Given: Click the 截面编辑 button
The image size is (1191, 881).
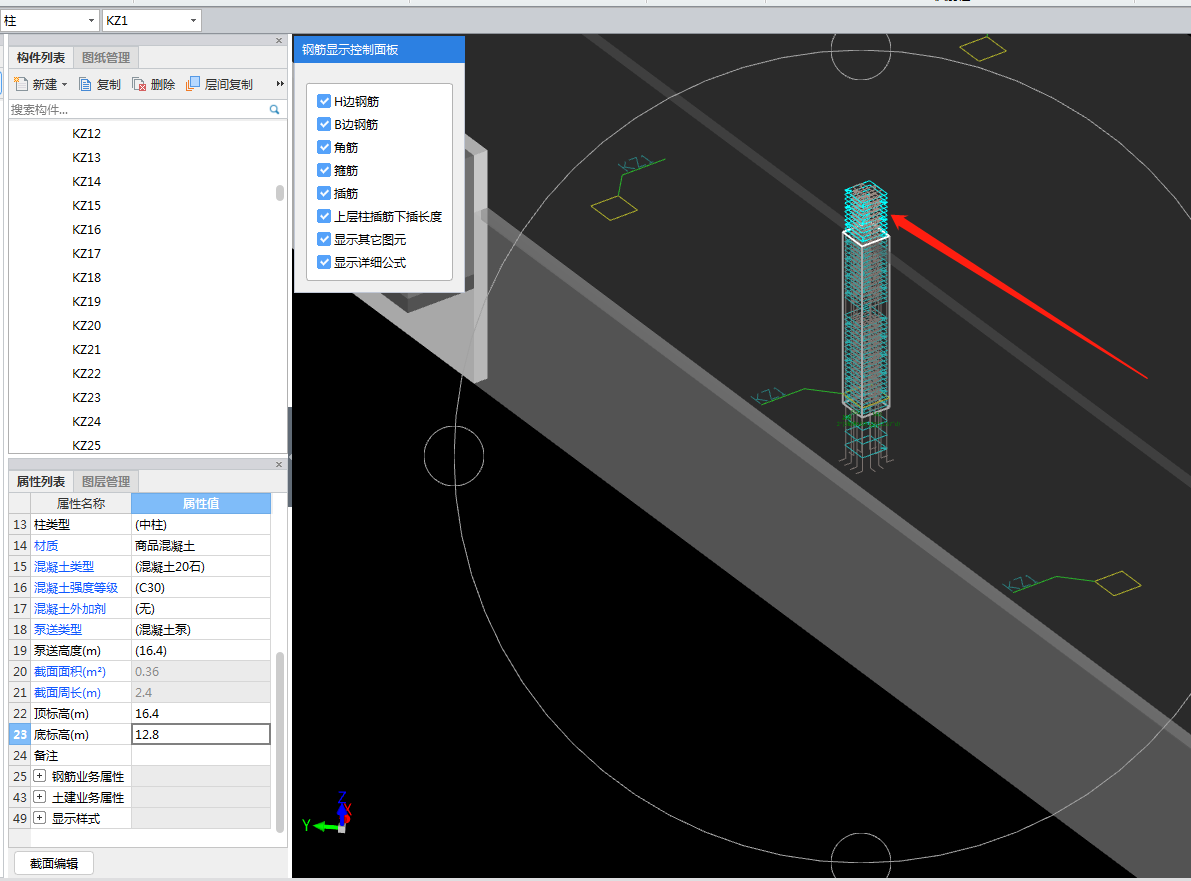Looking at the screenshot, I should (x=54, y=863).
